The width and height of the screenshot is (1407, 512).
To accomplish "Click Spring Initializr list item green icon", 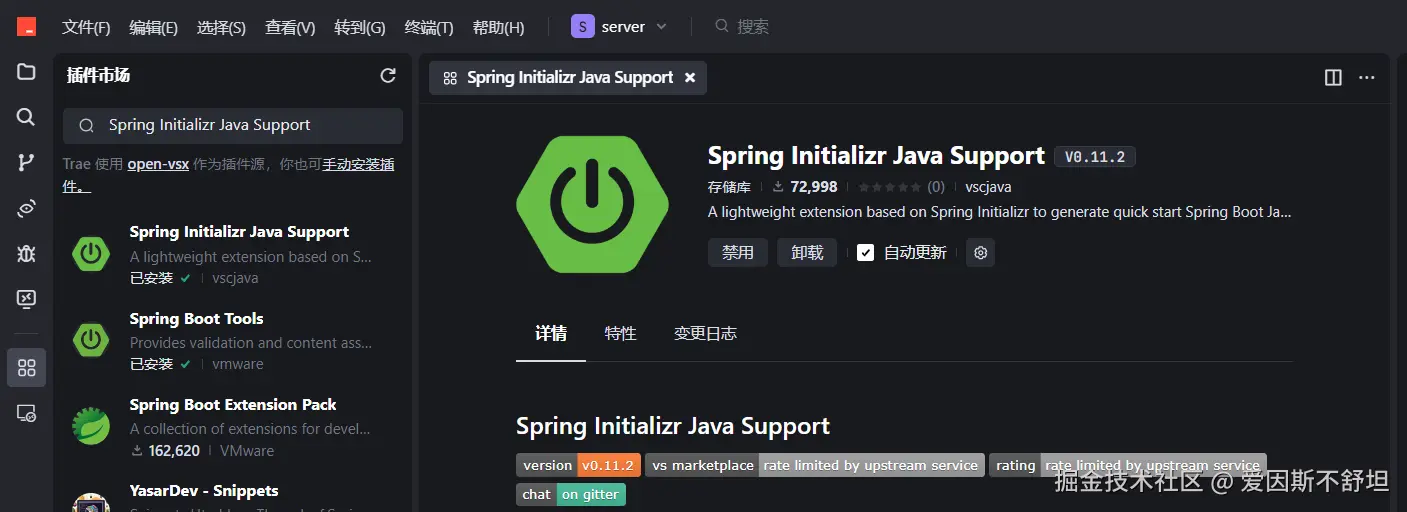I will (91, 254).
